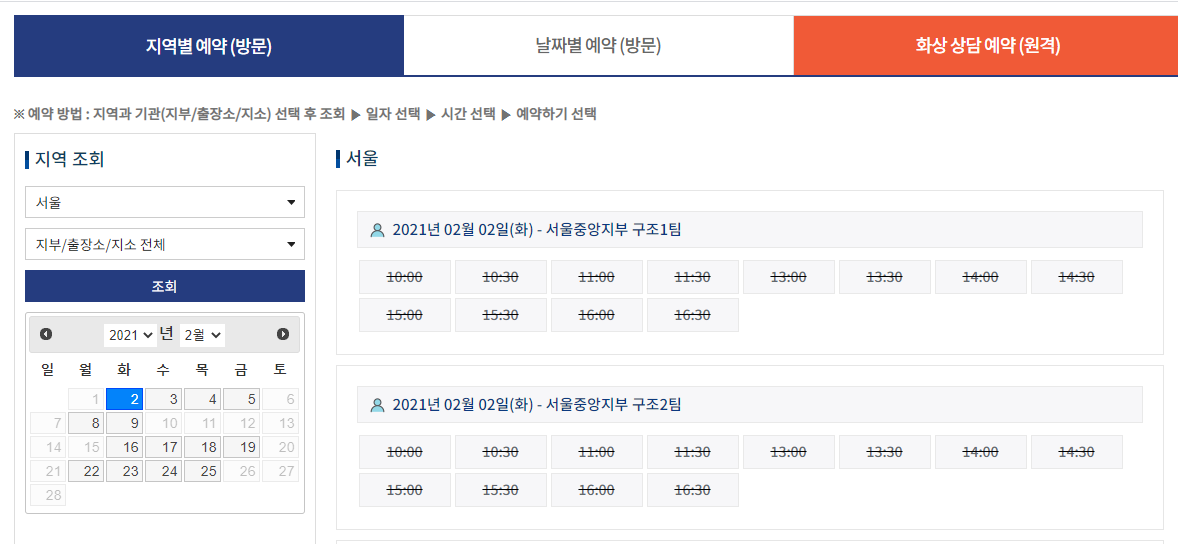Click 15:30 slot for 구조2팀

pos(501,490)
